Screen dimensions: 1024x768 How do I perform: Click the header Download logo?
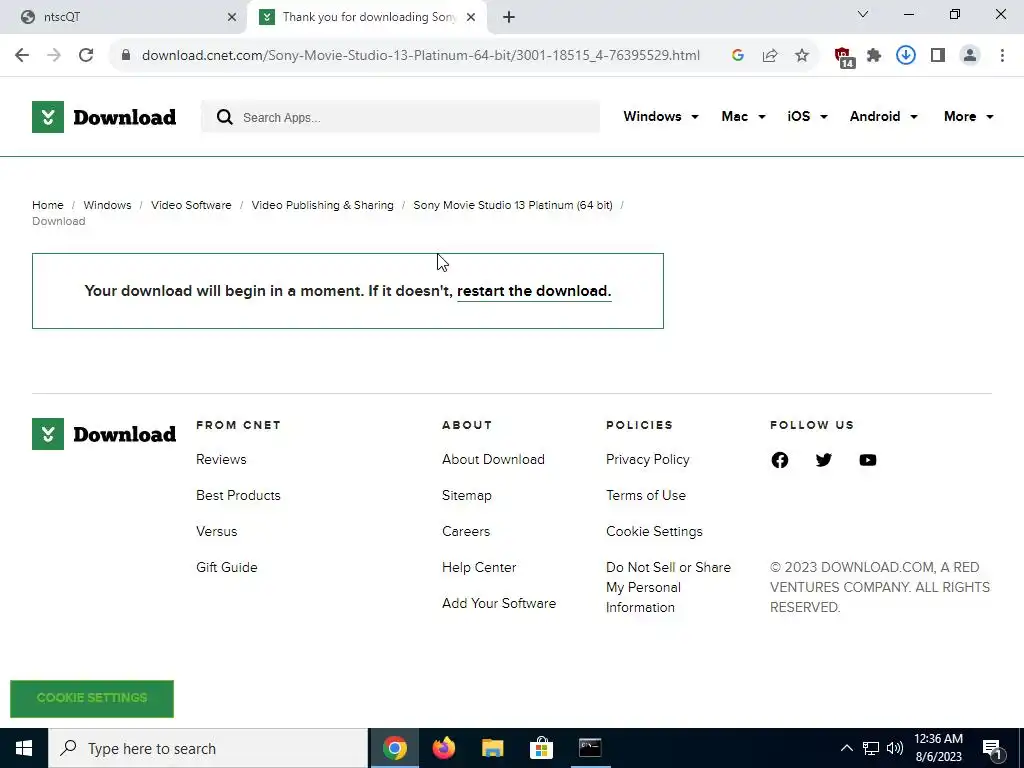tap(104, 117)
